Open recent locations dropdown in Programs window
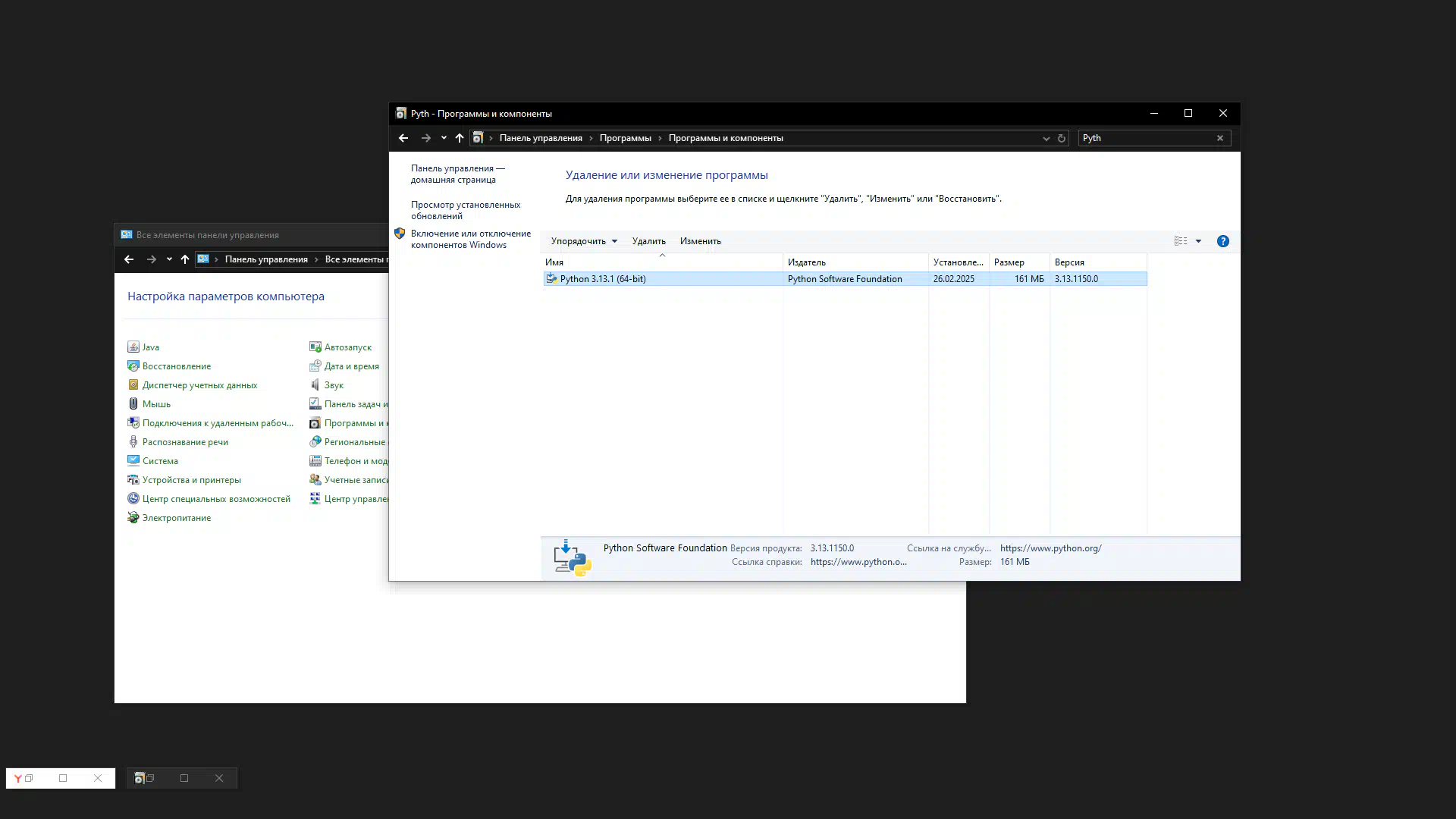Screen dimensions: 1456x819 pyautogui.click(x=444, y=138)
